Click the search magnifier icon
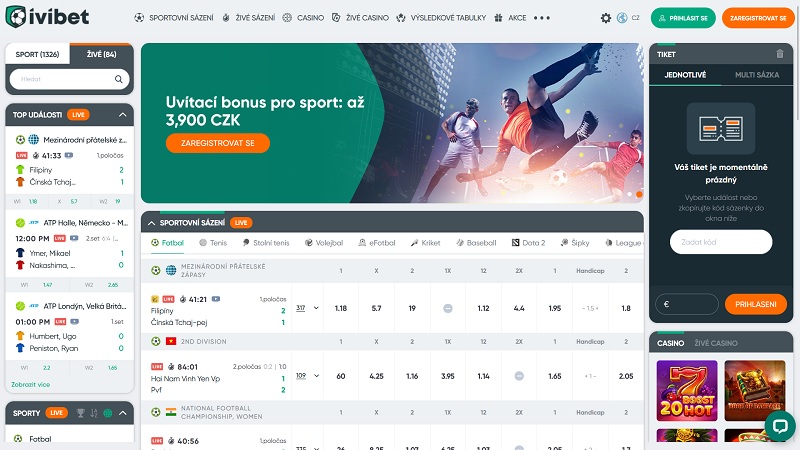Image resolution: width=800 pixels, height=450 pixels. (x=118, y=79)
